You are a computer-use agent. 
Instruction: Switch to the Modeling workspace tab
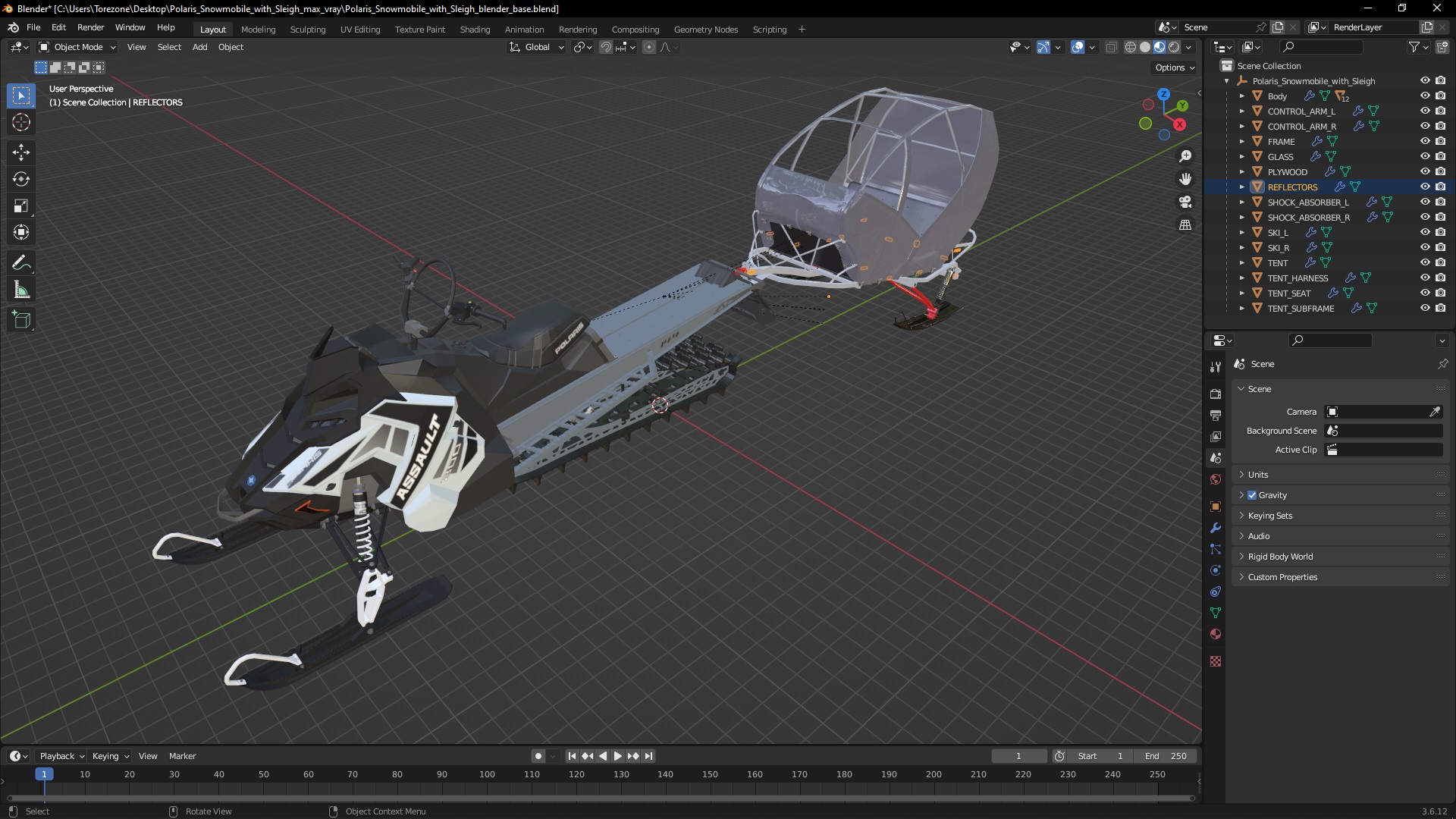(258, 30)
